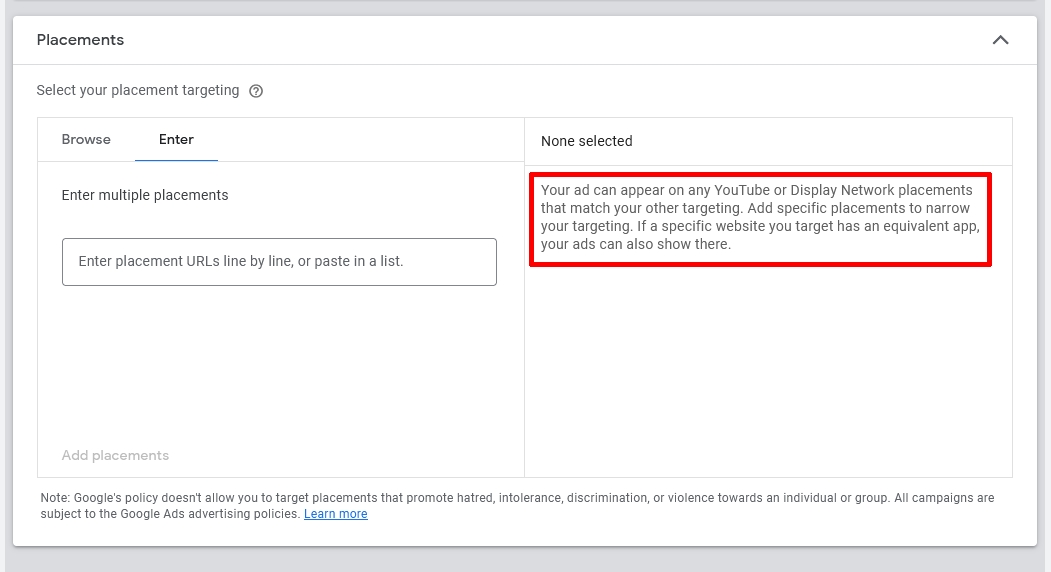Switch to the Browse tab
The height and width of the screenshot is (572, 1051).
point(86,139)
